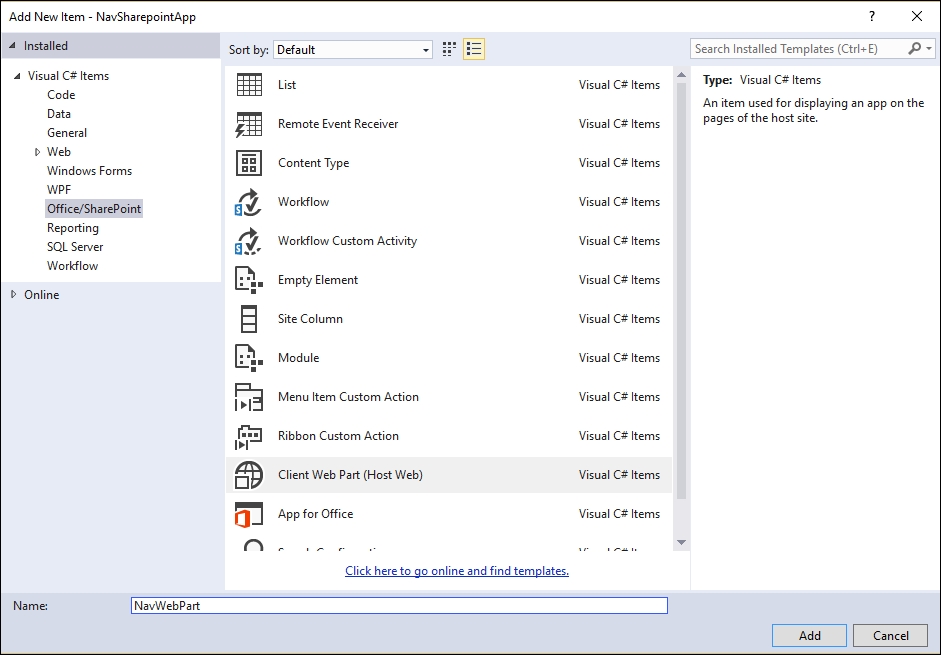941x655 pixels.
Task: Click the Name input field
Action: (399, 605)
